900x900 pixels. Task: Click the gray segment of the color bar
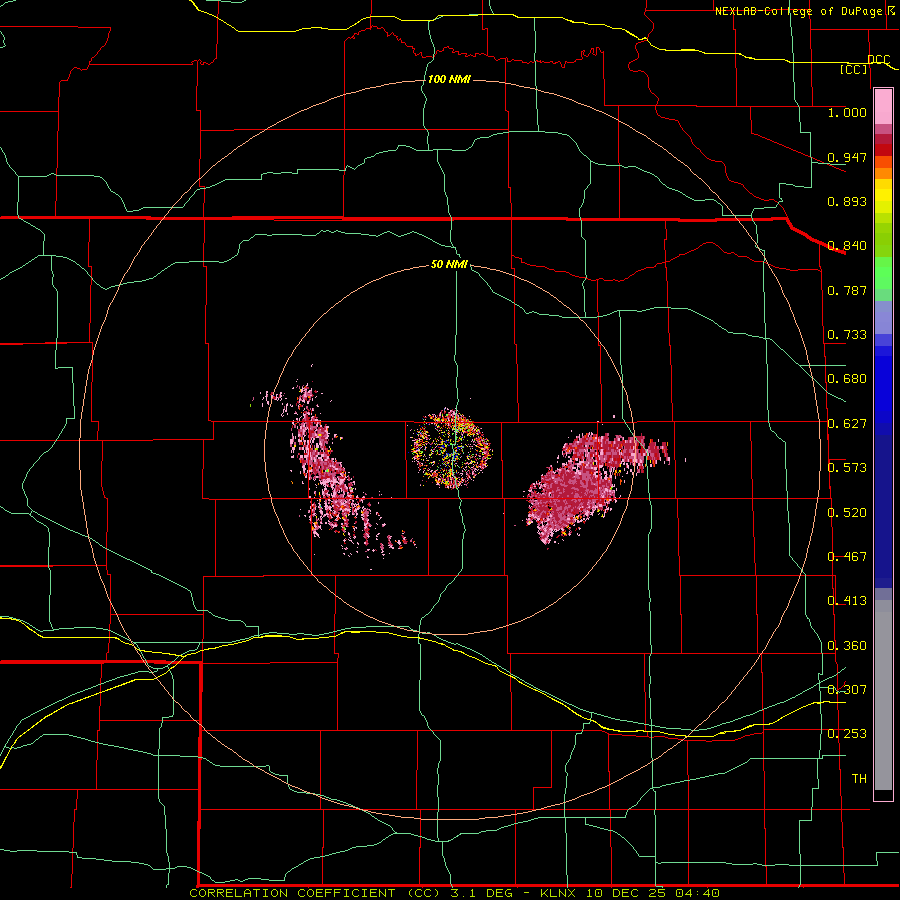coord(883,695)
